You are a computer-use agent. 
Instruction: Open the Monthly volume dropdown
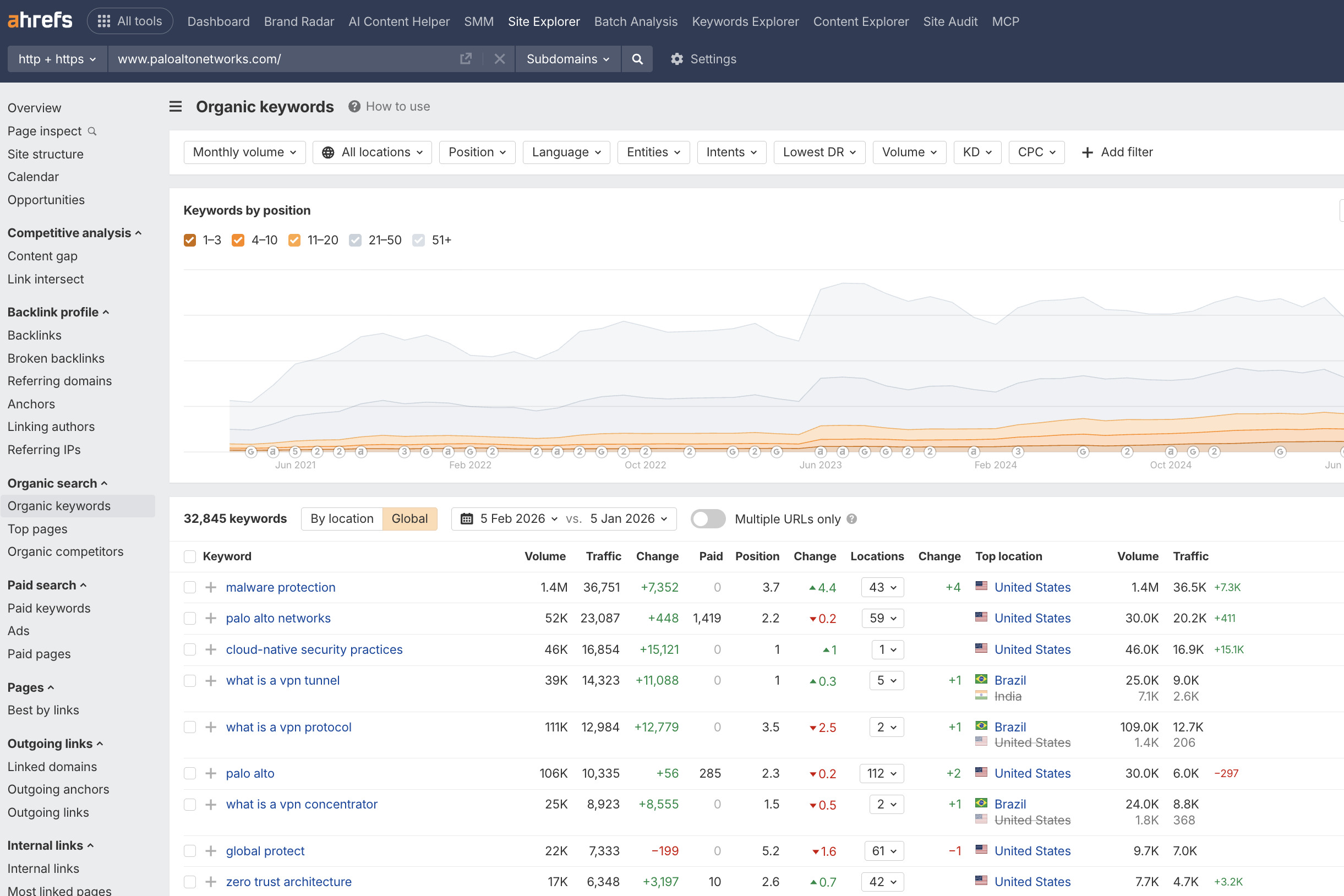point(244,152)
